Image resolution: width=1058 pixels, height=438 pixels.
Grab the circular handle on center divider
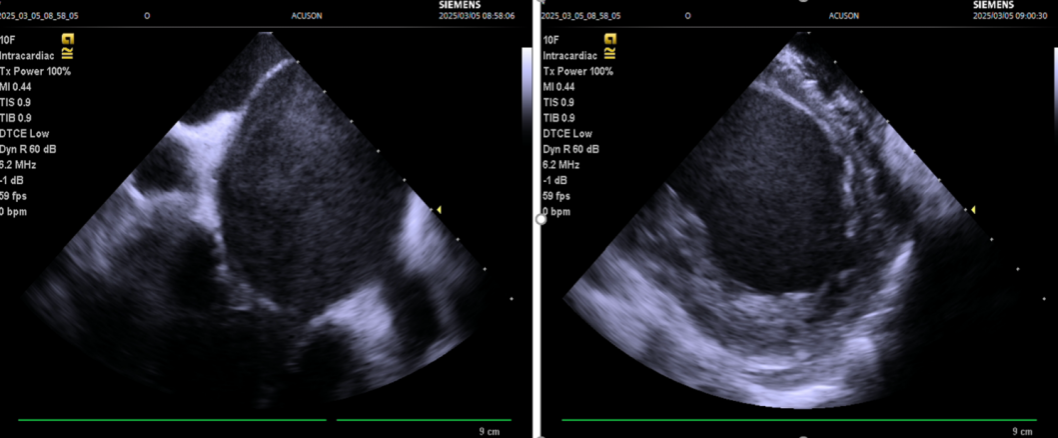point(541,218)
